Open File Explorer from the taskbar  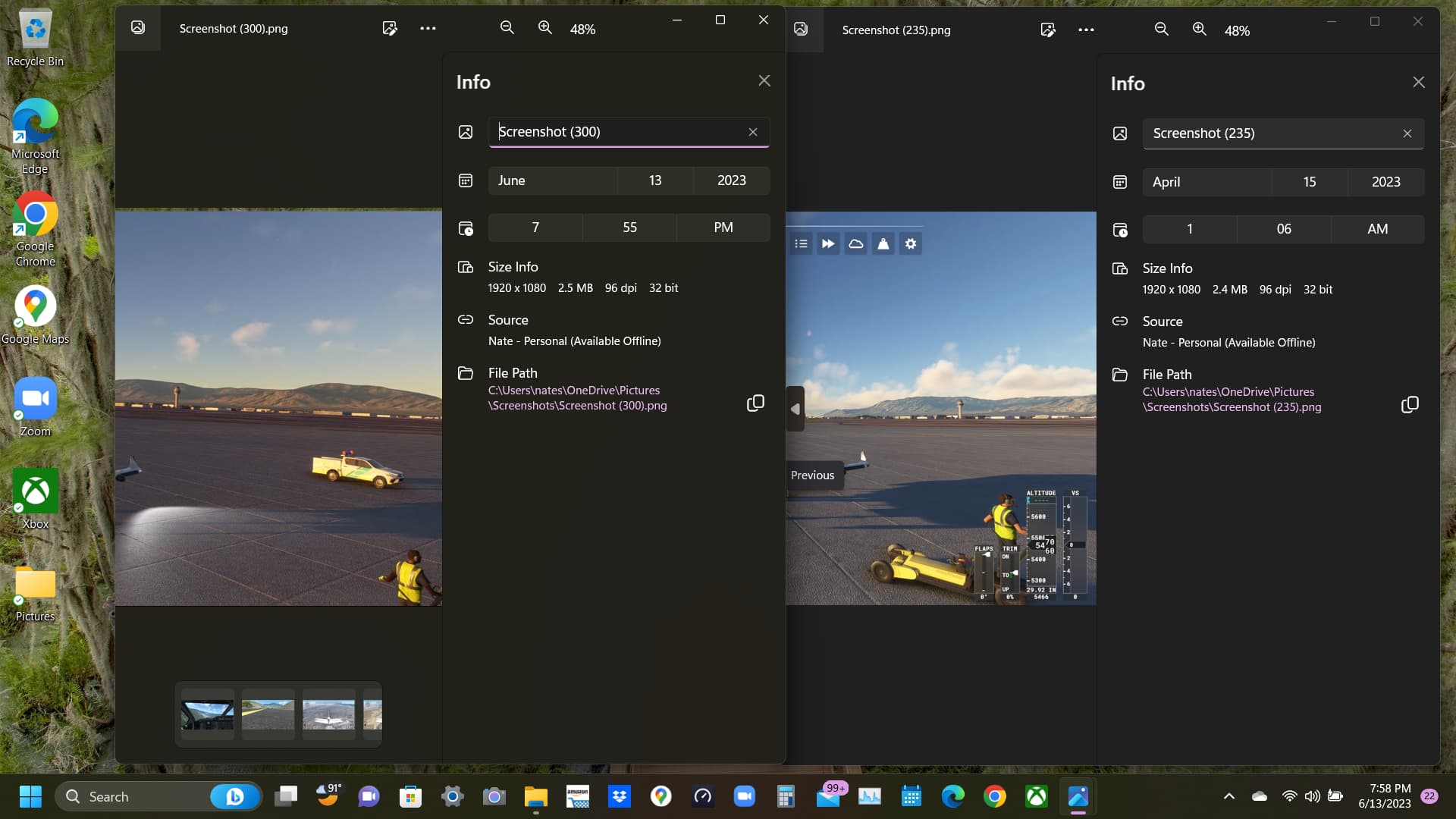535,796
